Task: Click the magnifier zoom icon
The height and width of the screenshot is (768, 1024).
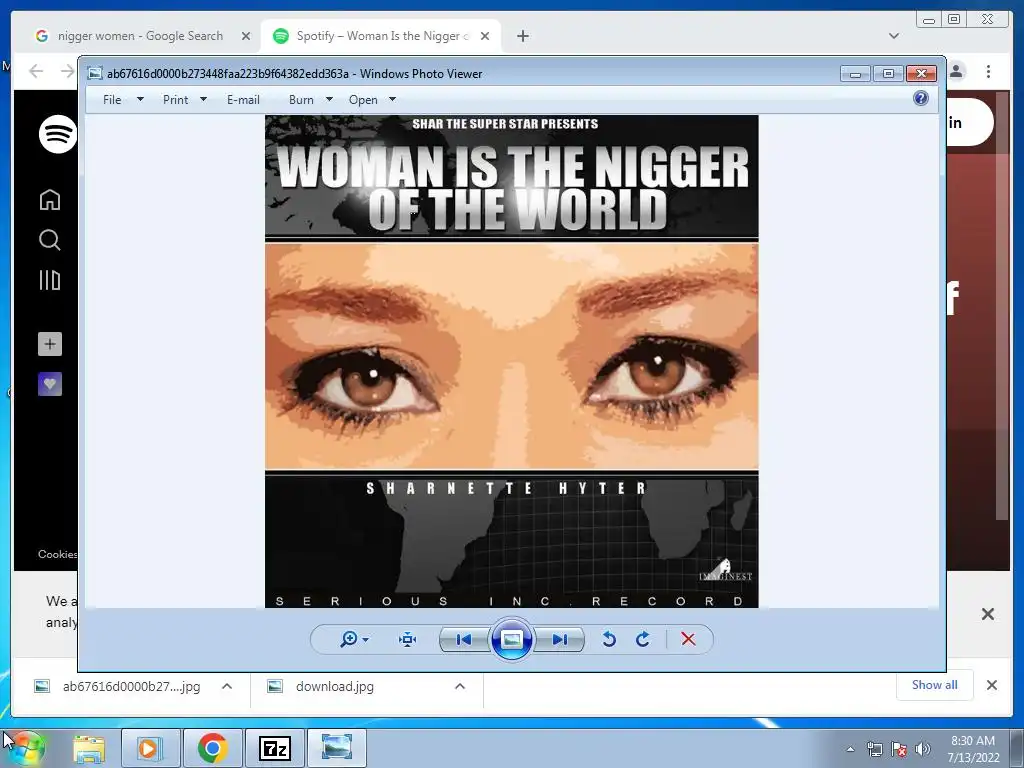Action: click(x=349, y=639)
